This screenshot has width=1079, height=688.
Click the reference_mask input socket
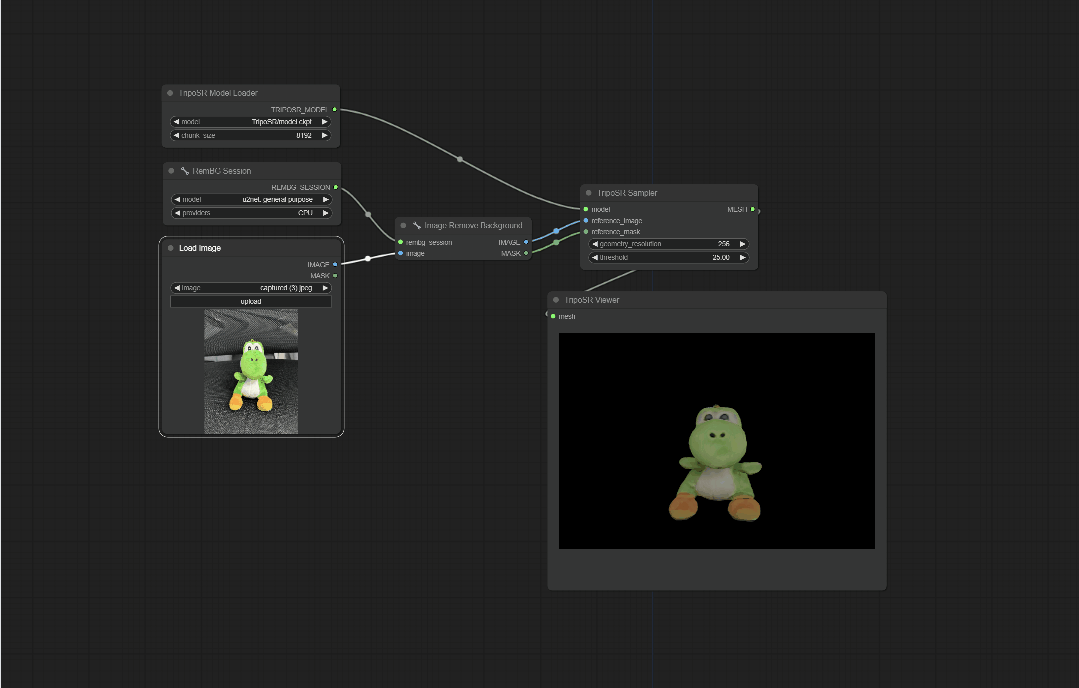coord(586,232)
